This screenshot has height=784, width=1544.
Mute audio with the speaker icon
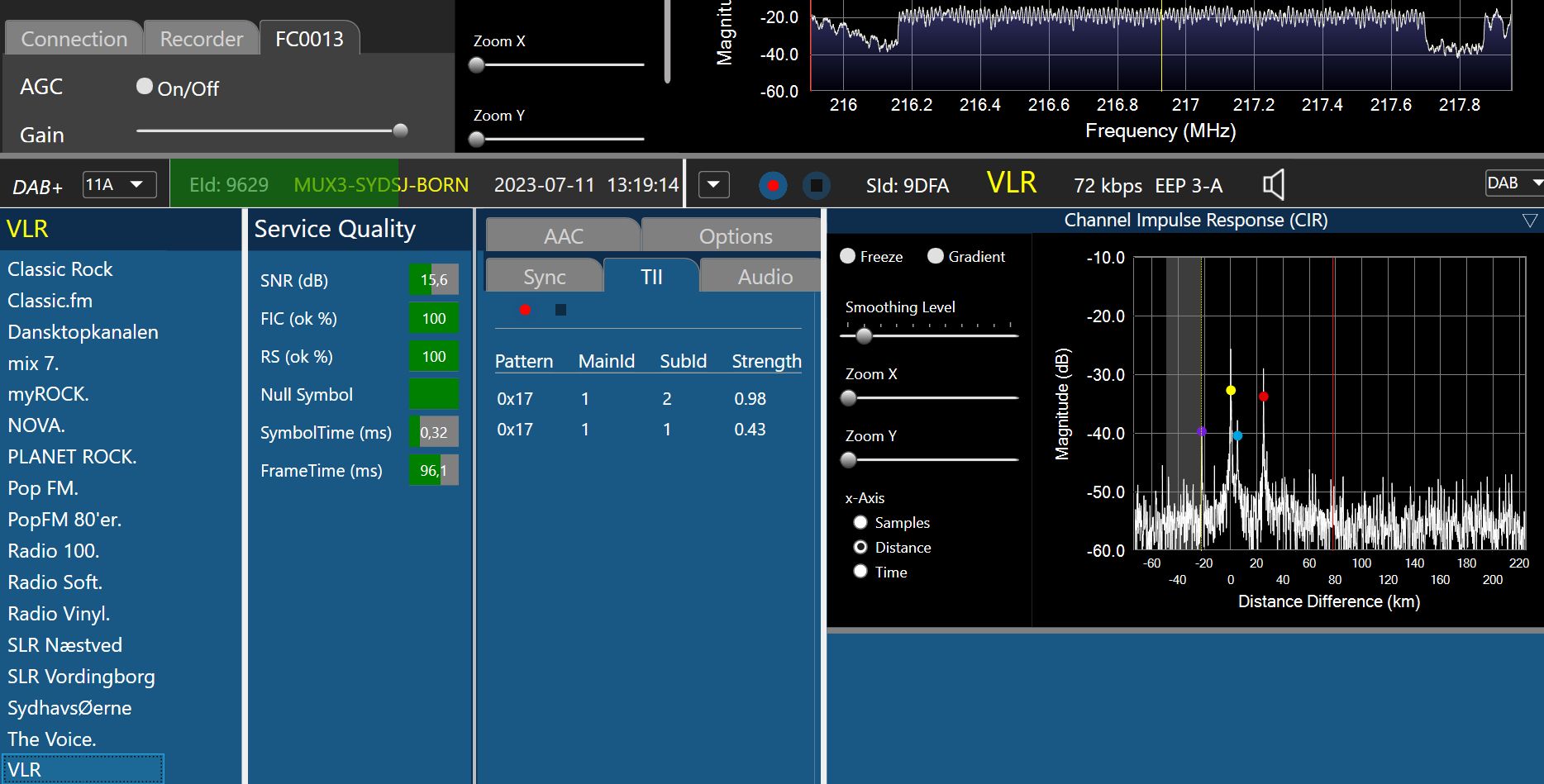coord(1273,185)
